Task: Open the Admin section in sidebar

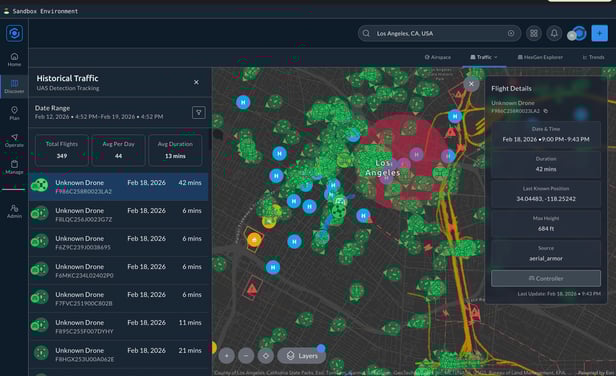Action: (x=14, y=211)
